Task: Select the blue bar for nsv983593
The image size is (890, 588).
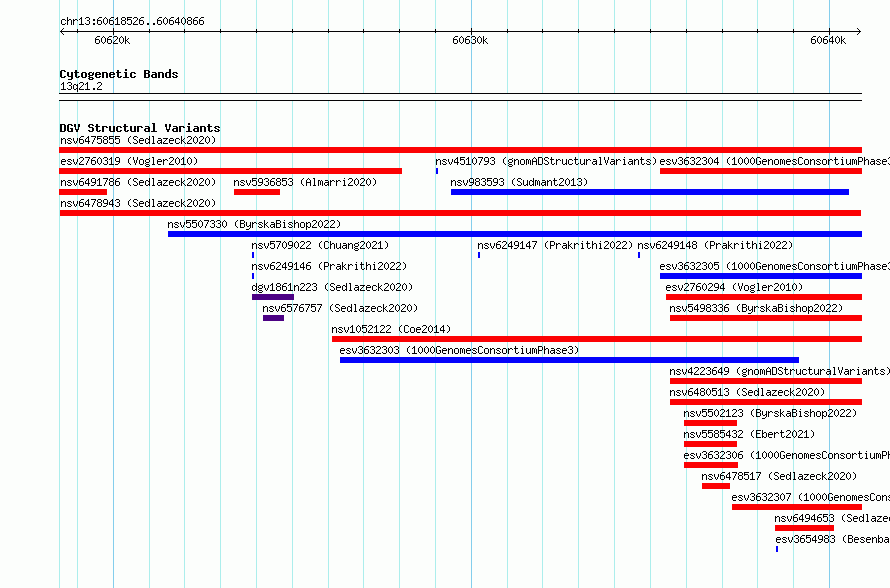Action: pyautogui.click(x=650, y=192)
